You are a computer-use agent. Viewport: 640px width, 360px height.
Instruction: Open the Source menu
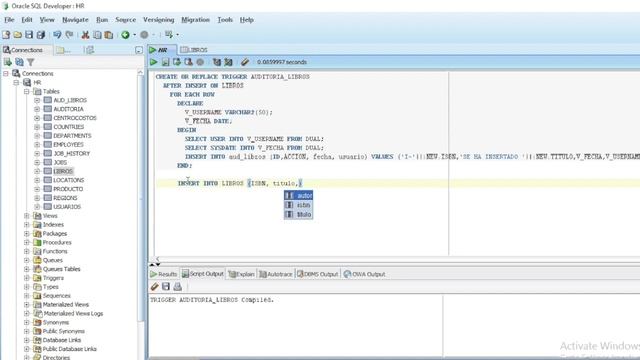click(125, 20)
